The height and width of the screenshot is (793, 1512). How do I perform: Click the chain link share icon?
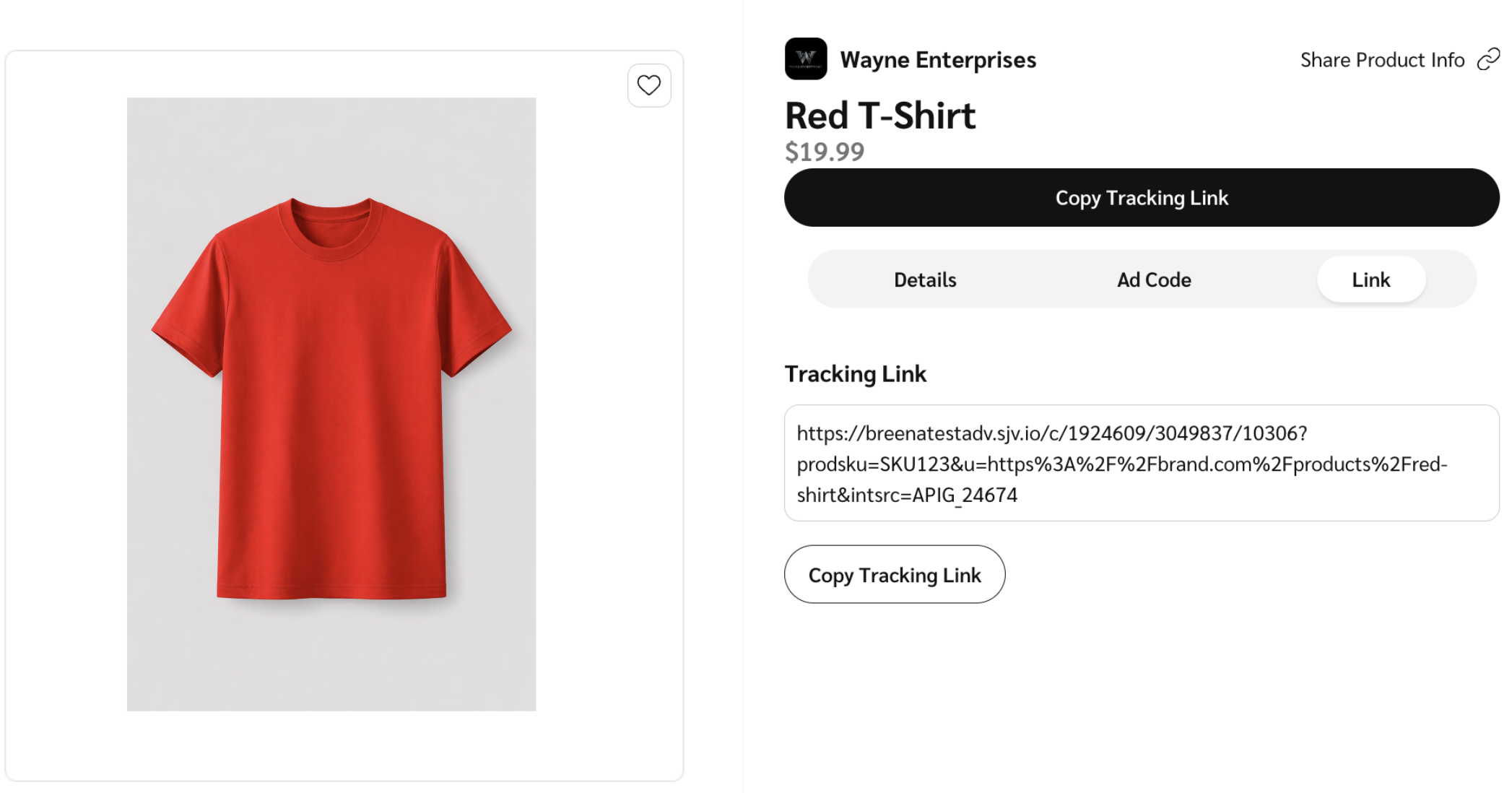point(1488,59)
